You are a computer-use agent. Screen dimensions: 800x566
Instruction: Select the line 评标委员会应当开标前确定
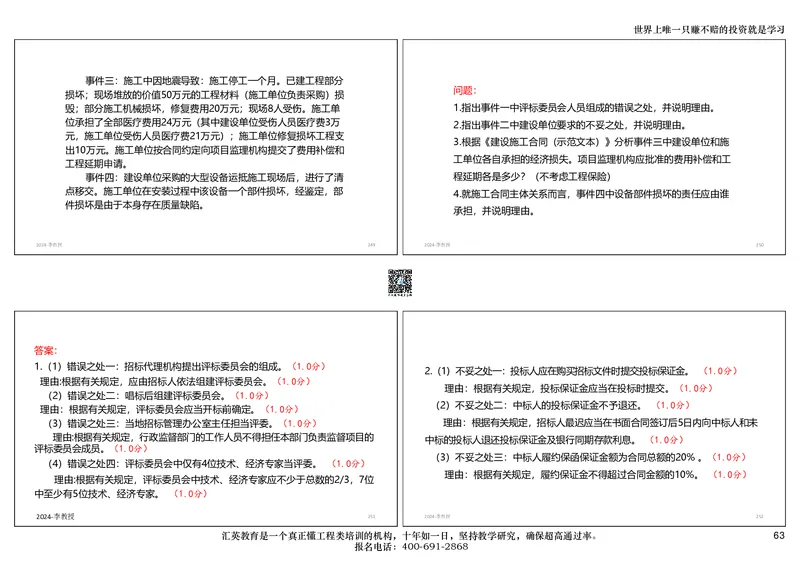click(x=169, y=409)
